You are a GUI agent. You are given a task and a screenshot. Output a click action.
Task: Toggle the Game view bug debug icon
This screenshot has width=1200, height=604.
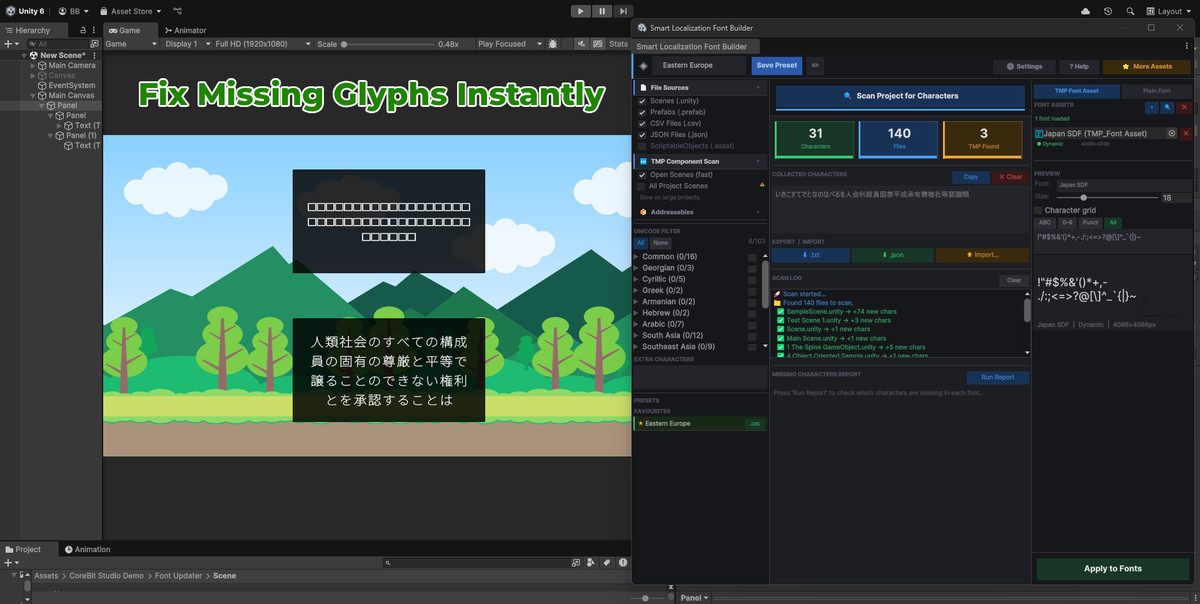coord(552,44)
